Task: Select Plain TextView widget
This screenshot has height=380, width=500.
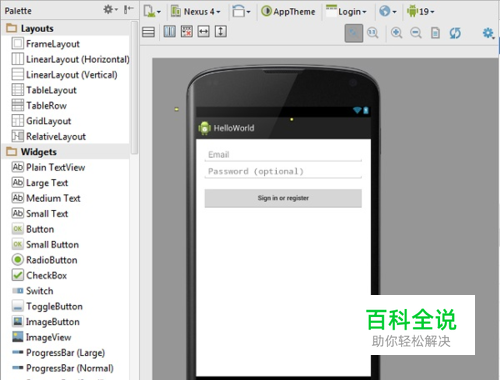Action: pos(48,167)
